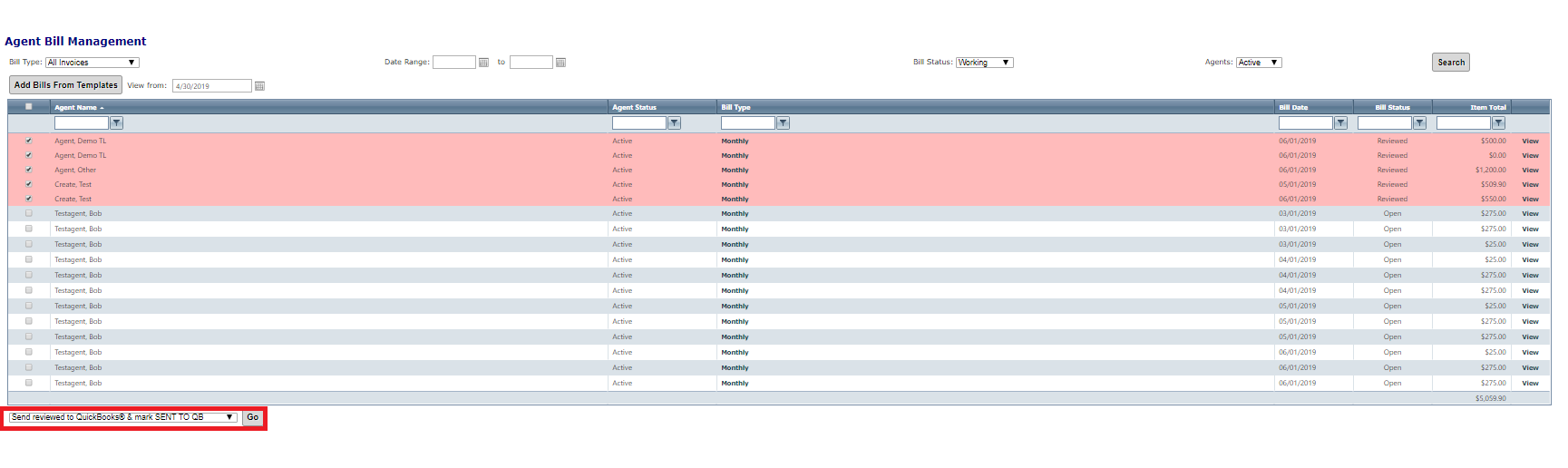The image size is (1568, 468).
Task: Open the Date Range end calendar icon
Action: (560, 63)
